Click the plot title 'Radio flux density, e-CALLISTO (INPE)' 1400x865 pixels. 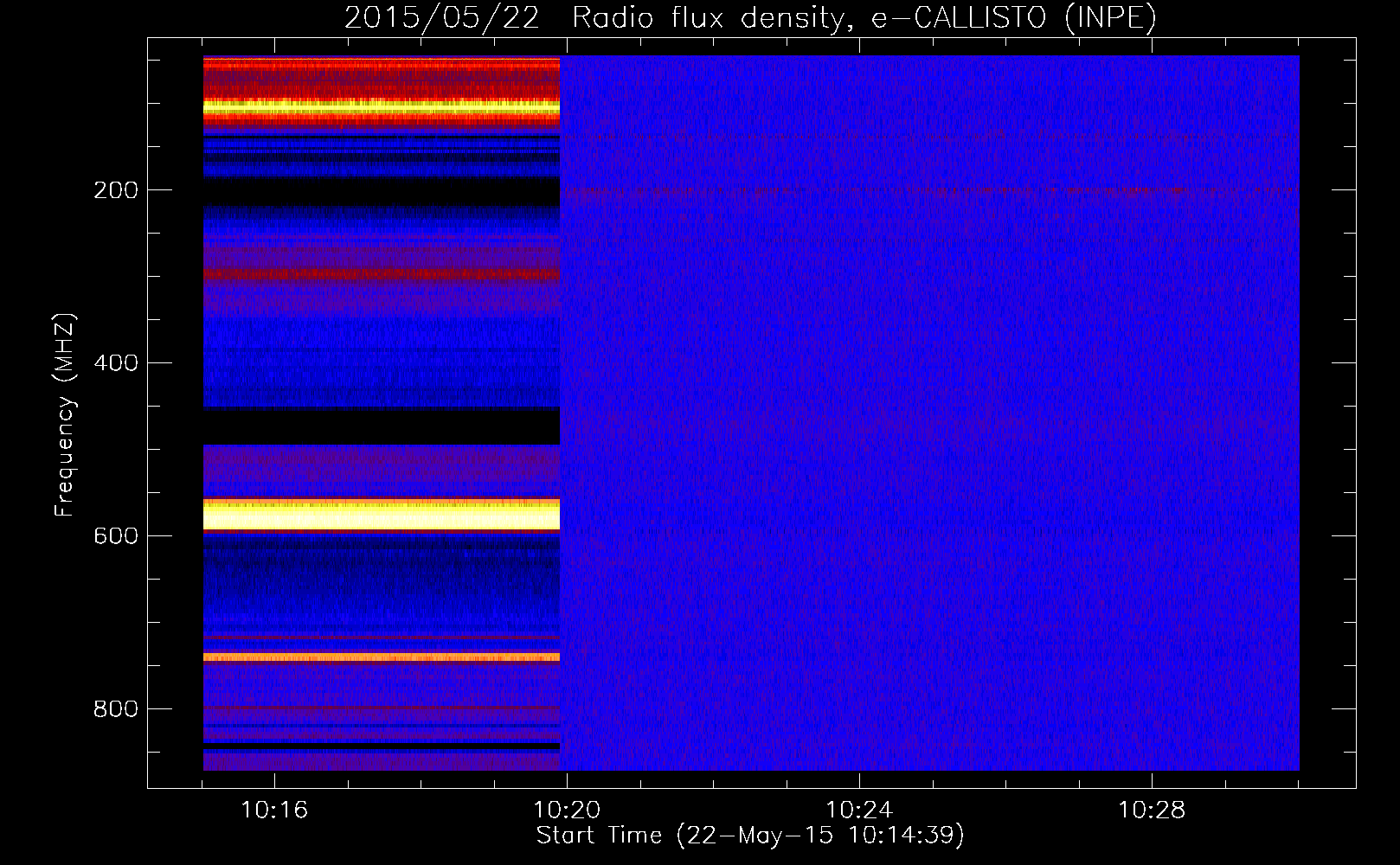[864, 17]
